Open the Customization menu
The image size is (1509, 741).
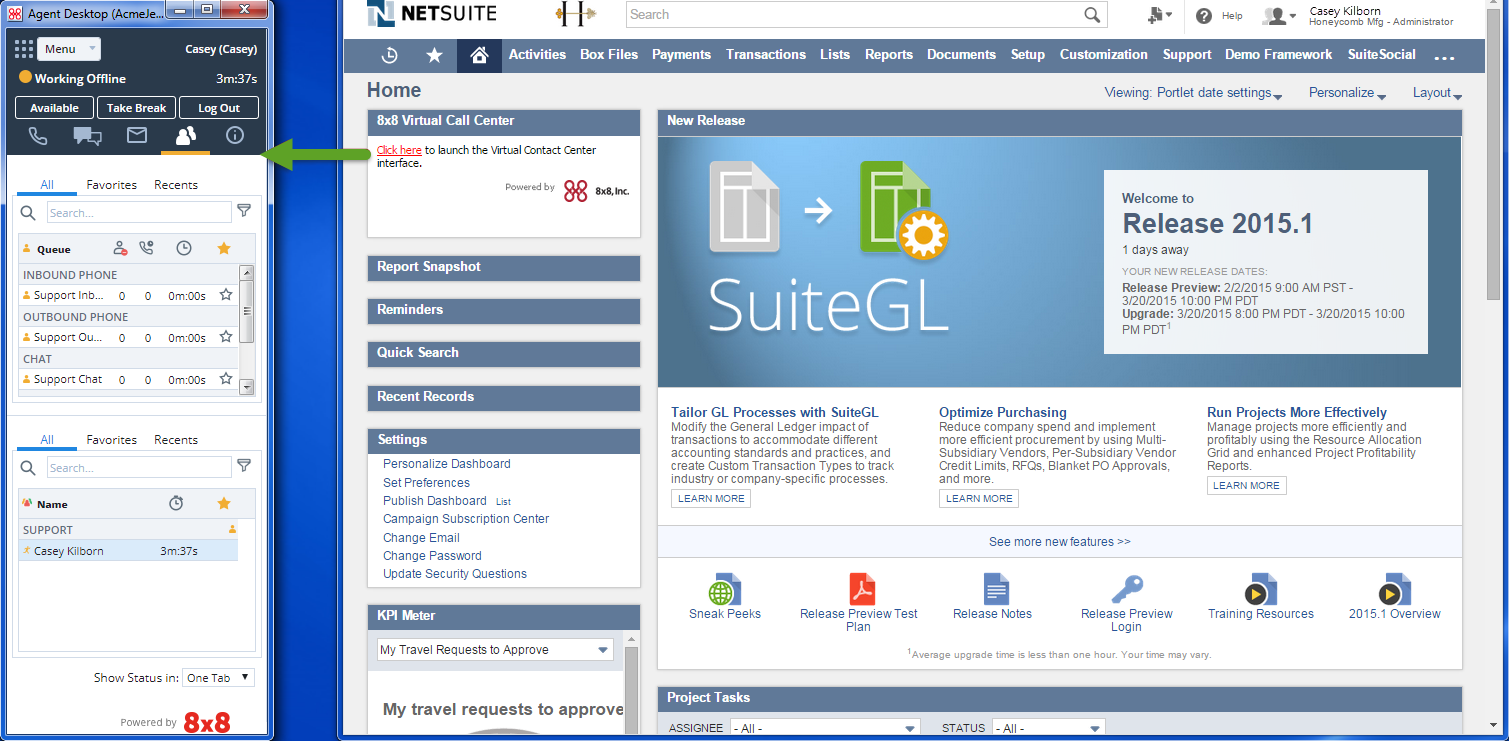(x=1104, y=55)
